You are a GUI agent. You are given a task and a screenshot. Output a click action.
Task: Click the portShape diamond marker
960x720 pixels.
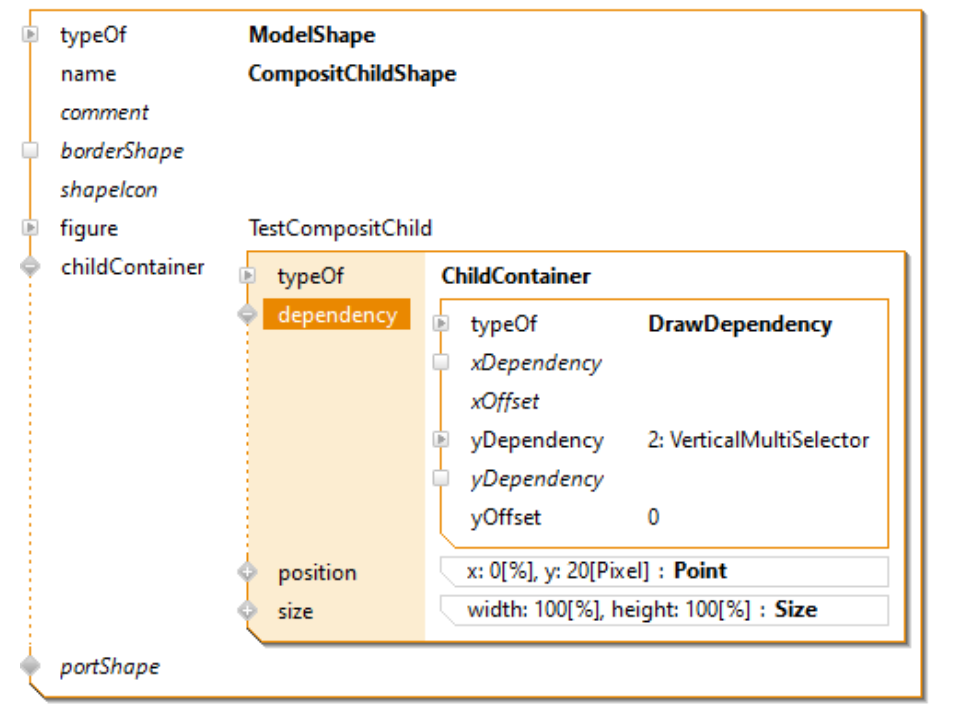point(31,664)
